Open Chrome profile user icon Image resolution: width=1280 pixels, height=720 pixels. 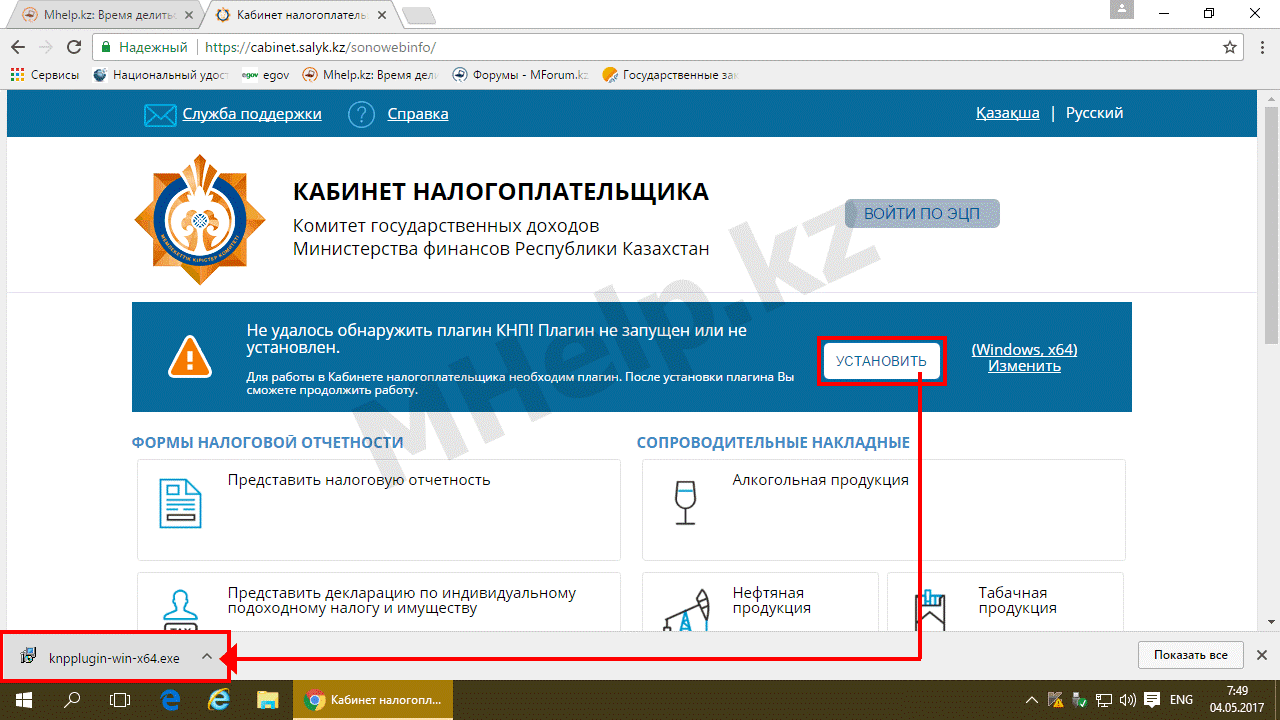1124,10
